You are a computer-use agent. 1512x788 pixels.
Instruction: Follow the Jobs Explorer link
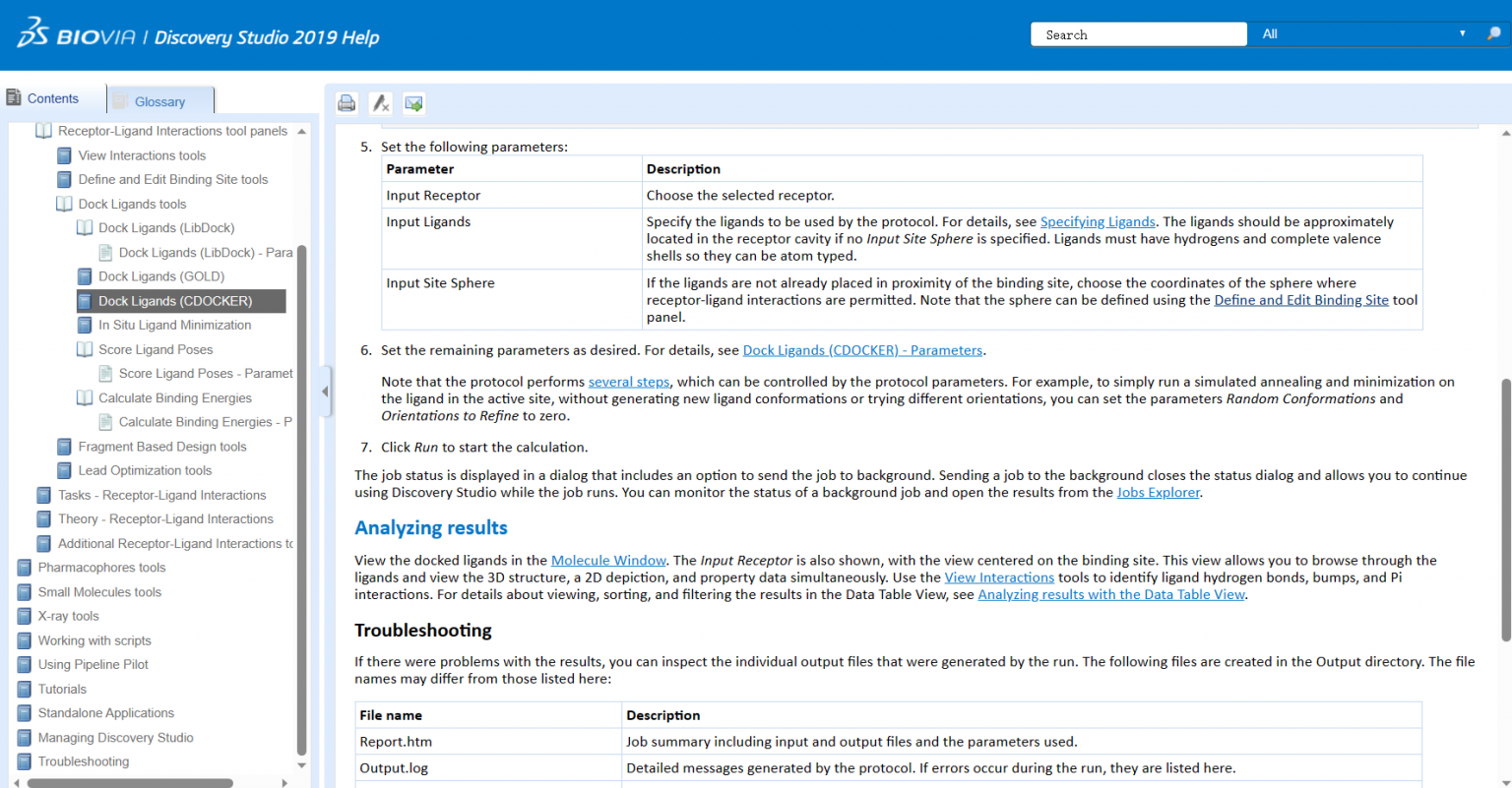(x=1158, y=493)
